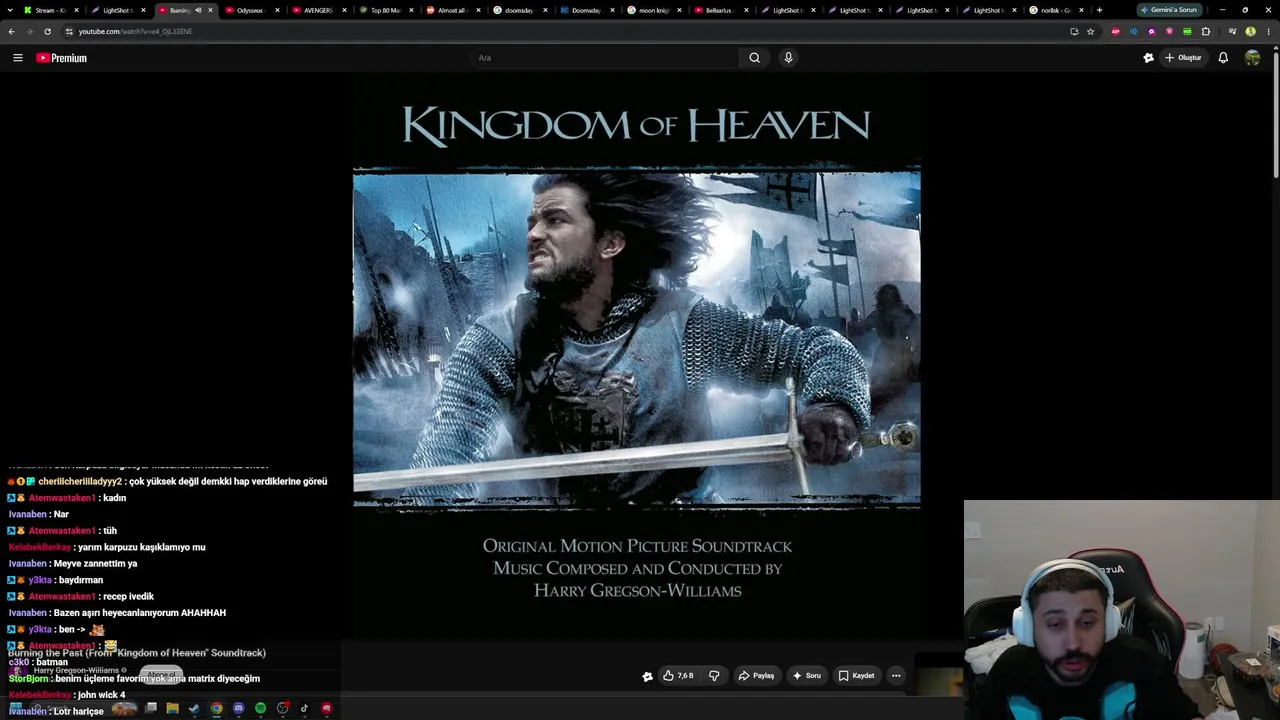The height and width of the screenshot is (720, 1280).
Task: Go back with the browser back arrow
Action: [x=12, y=31]
